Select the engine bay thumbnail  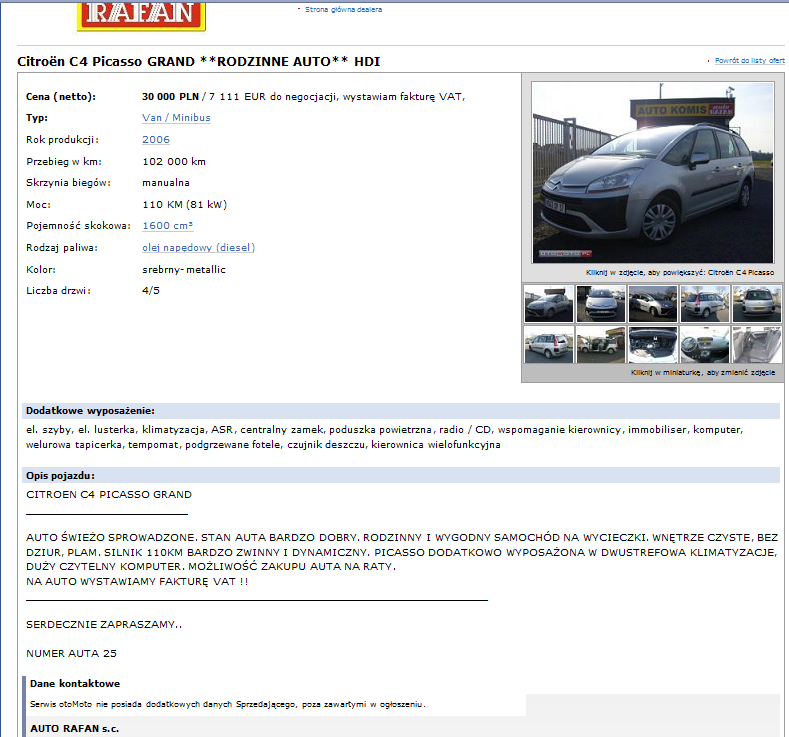point(653,345)
